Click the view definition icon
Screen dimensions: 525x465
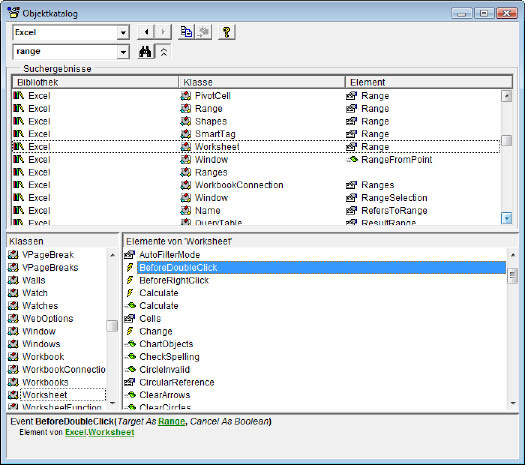tap(204, 32)
